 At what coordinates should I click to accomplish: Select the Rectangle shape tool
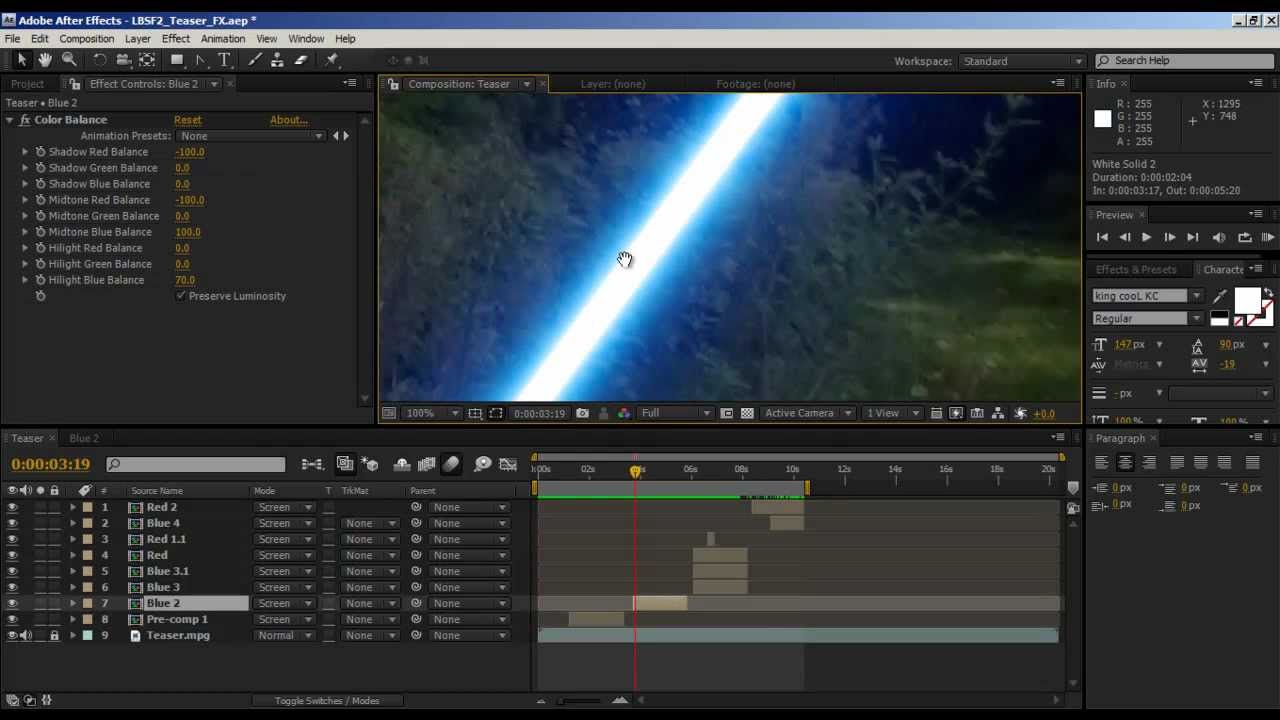pos(177,60)
